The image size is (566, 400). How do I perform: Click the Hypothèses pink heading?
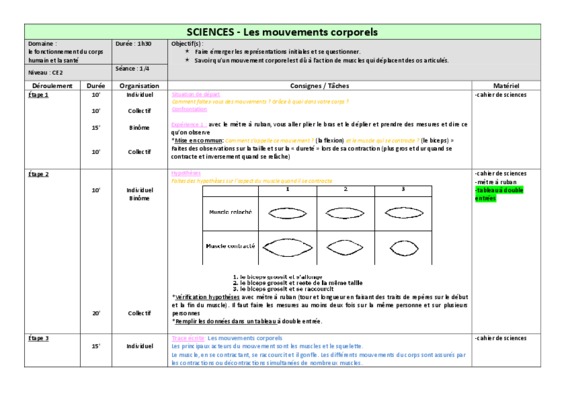pyautogui.click(x=186, y=173)
